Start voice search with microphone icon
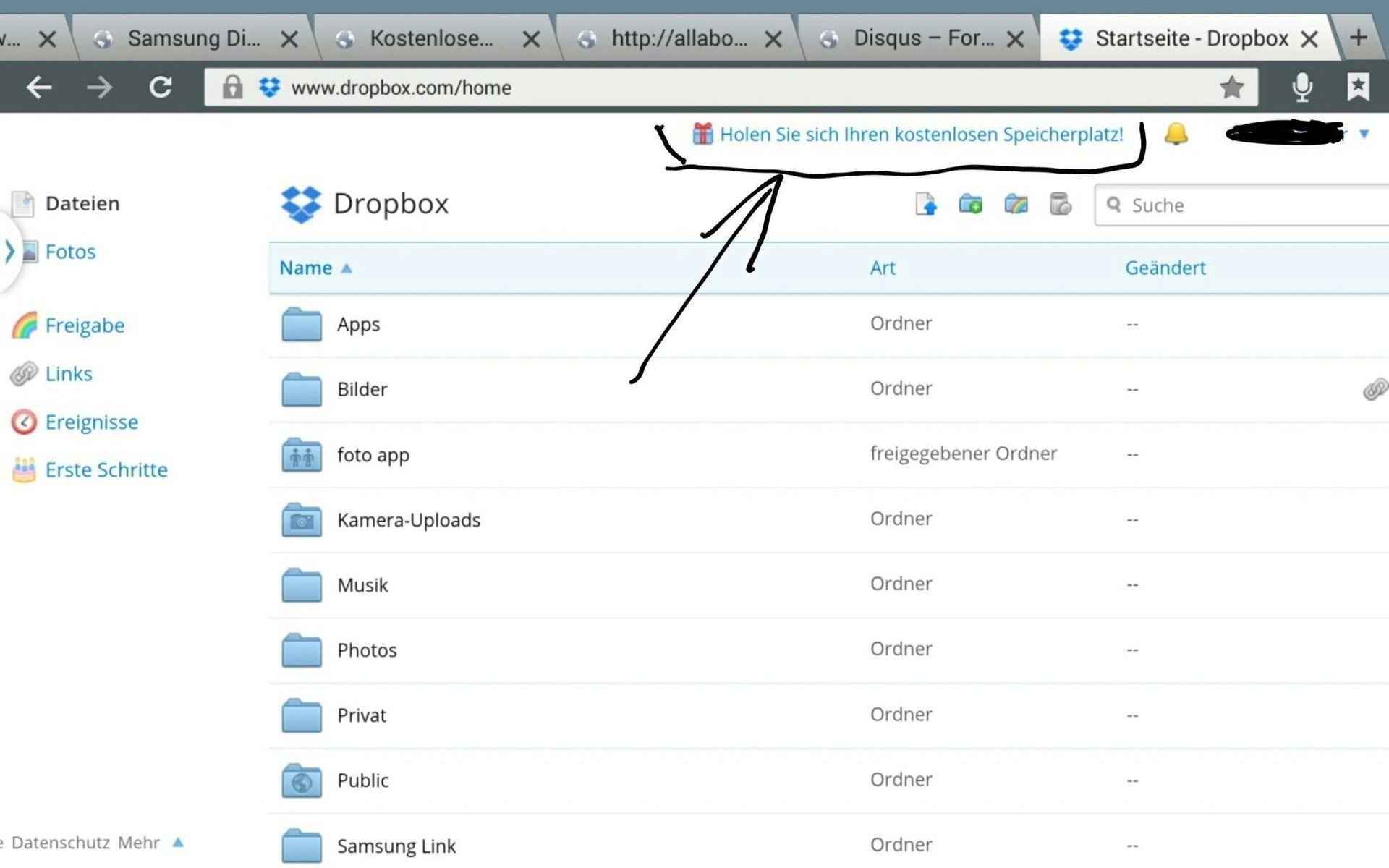 pyautogui.click(x=1302, y=88)
